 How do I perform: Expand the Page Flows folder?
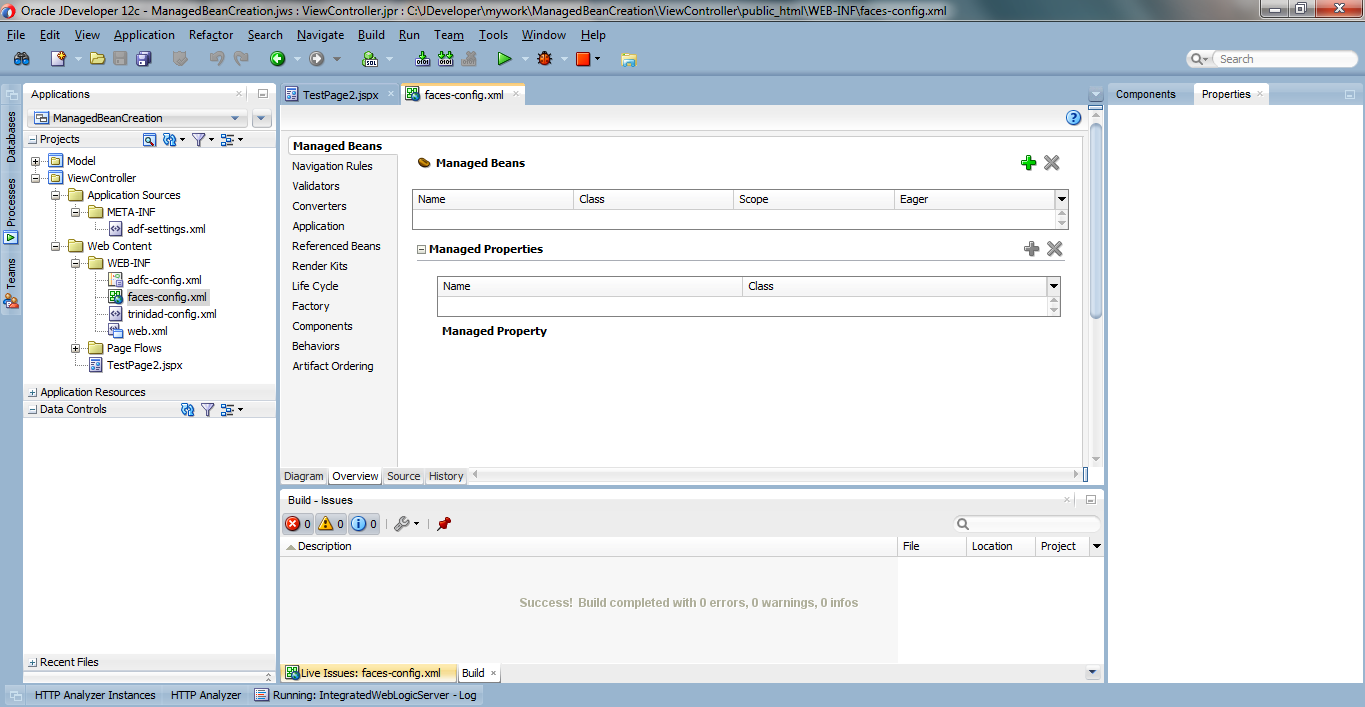pos(73,348)
